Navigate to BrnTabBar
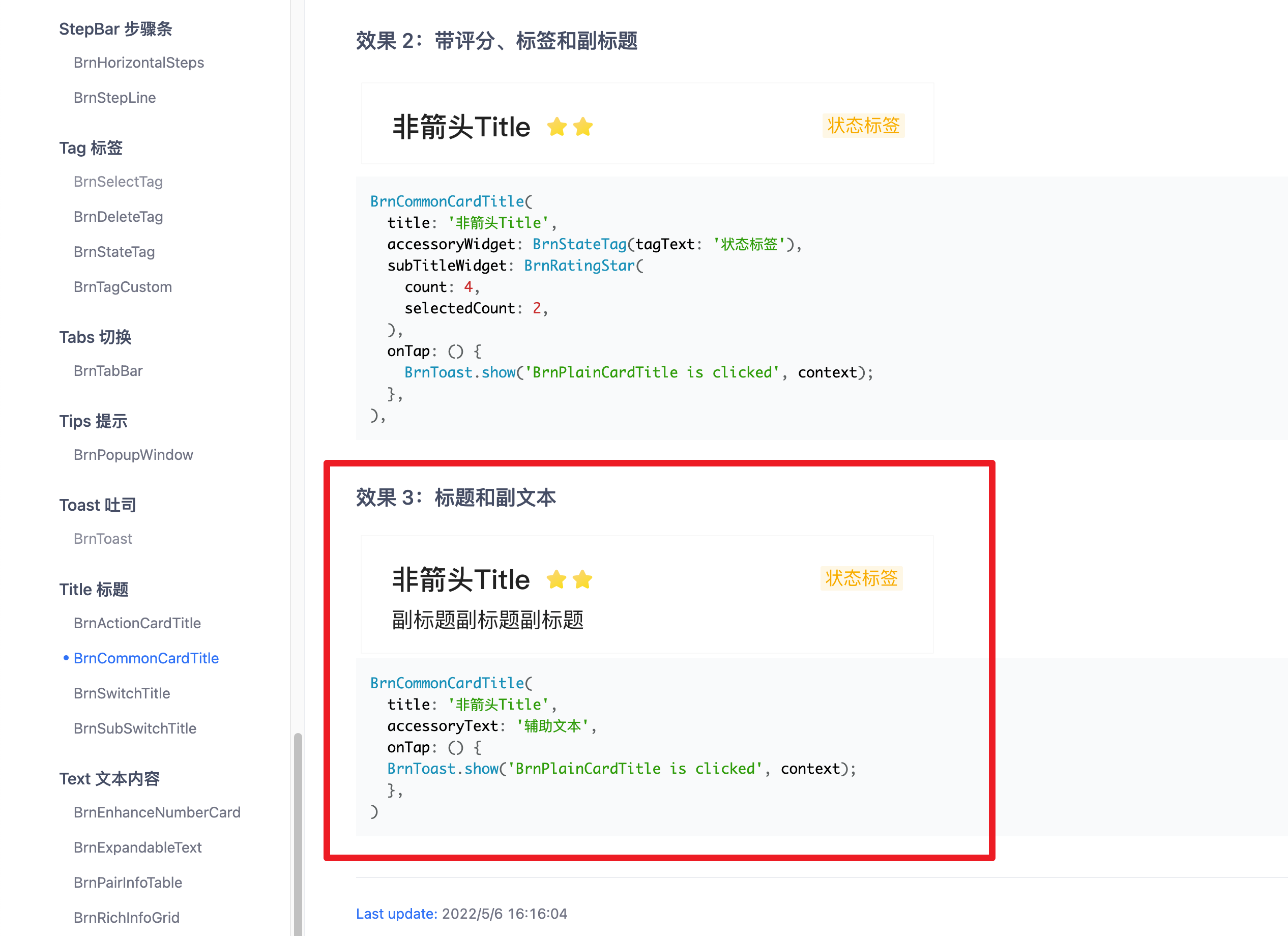This screenshot has height=936, width=1288. (x=108, y=371)
